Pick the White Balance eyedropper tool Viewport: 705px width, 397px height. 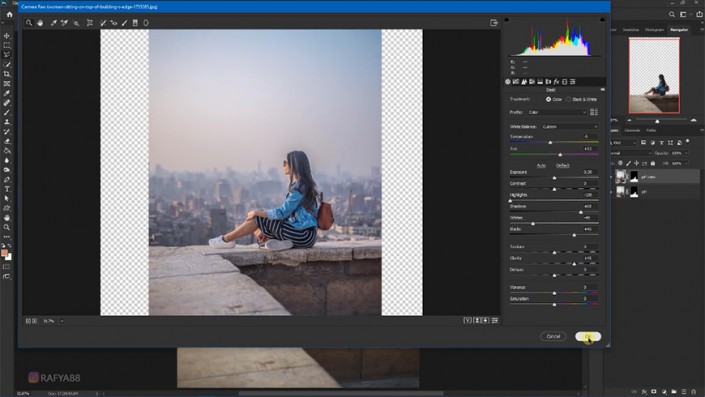pos(54,23)
